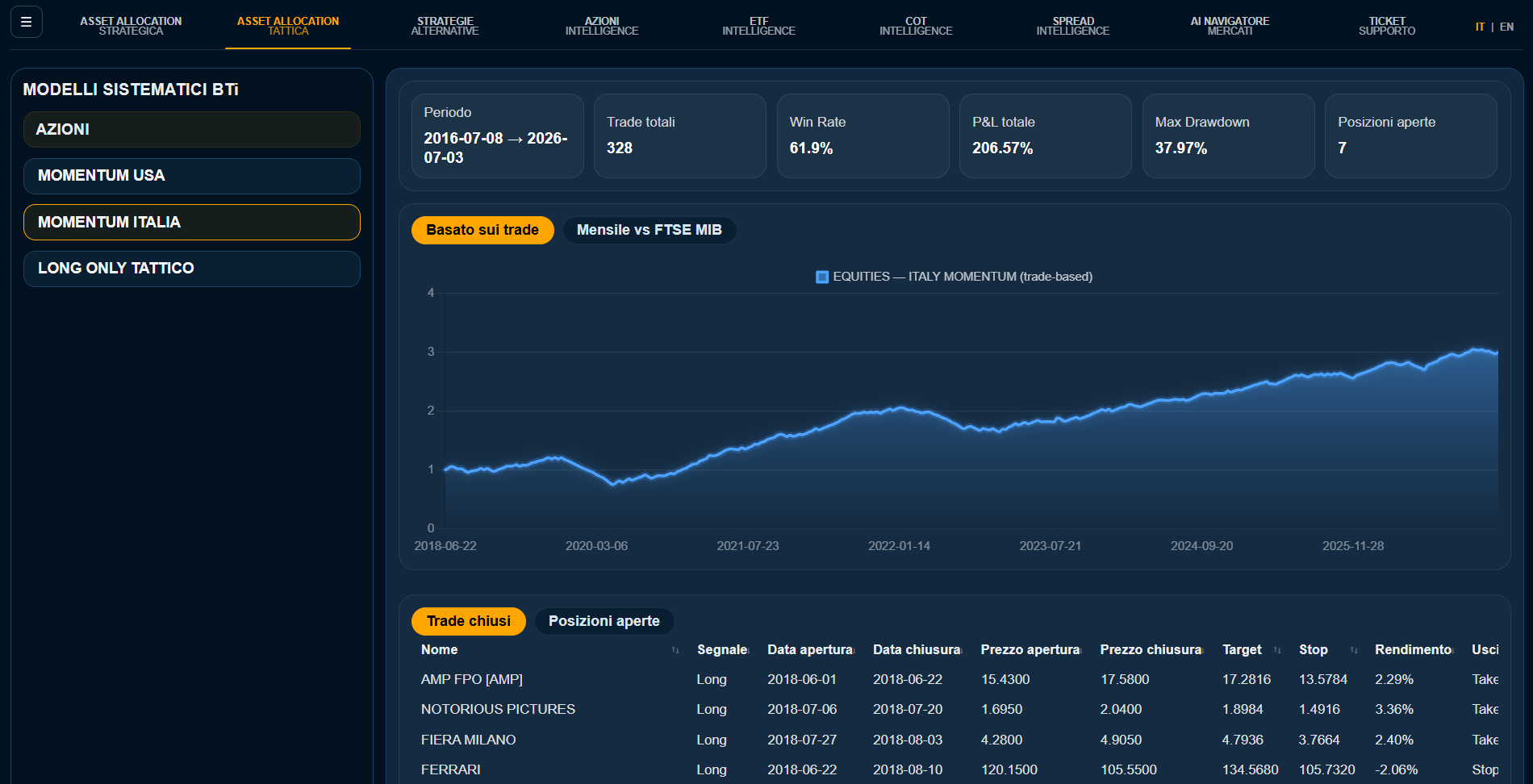Click NOTORIOUS PICTURES rendimento 3.36%
Screen dimensions: 1533x784
click(1394, 710)
